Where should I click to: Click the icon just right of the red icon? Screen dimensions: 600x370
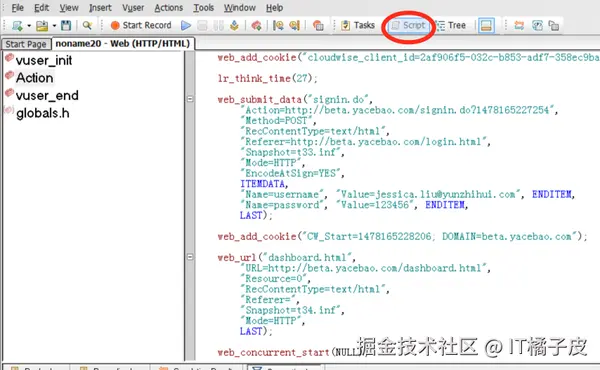coord(278,26)
